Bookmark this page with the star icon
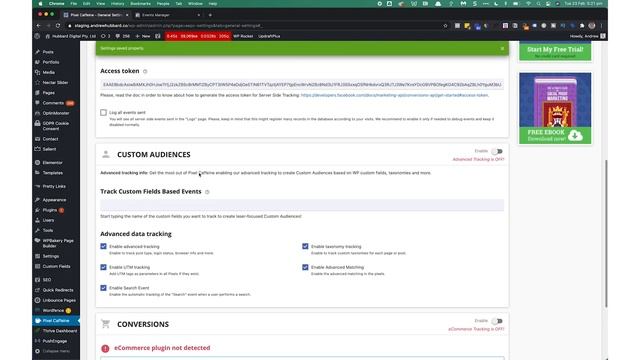 [x=445, y=25]
